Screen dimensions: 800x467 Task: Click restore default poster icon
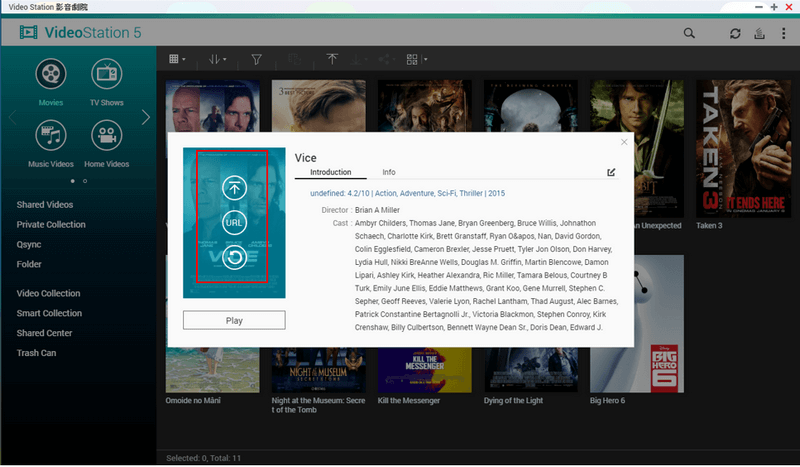point(234,257)
